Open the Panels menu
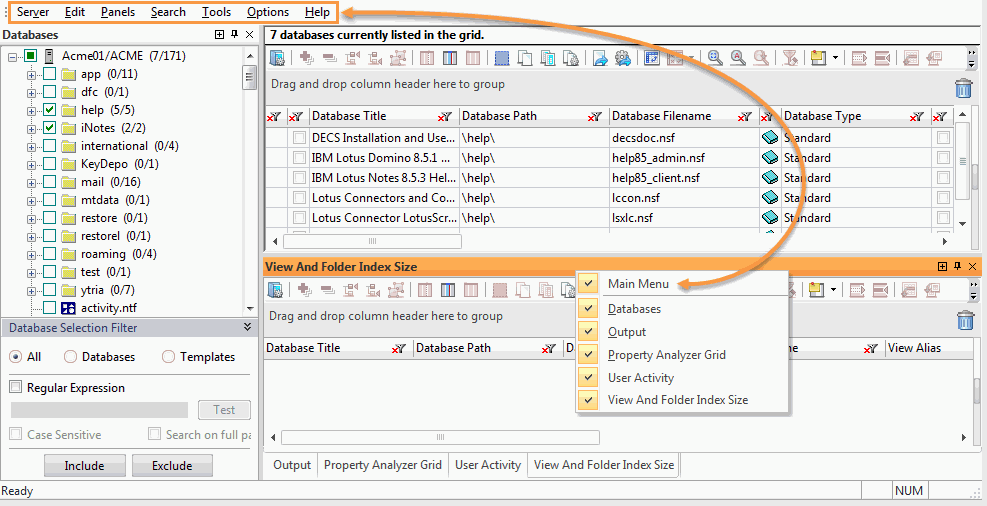The image size is (987, 506). tap(117, 12)
